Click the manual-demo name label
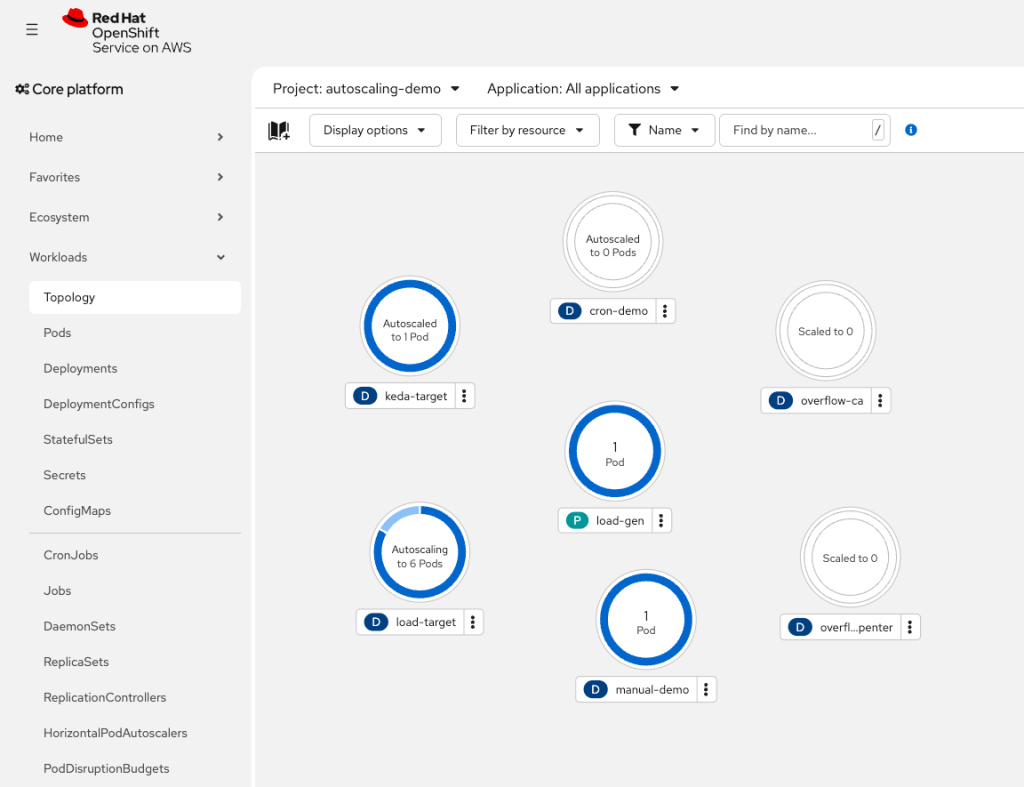 pyautogui.click(x=652, y=689)
